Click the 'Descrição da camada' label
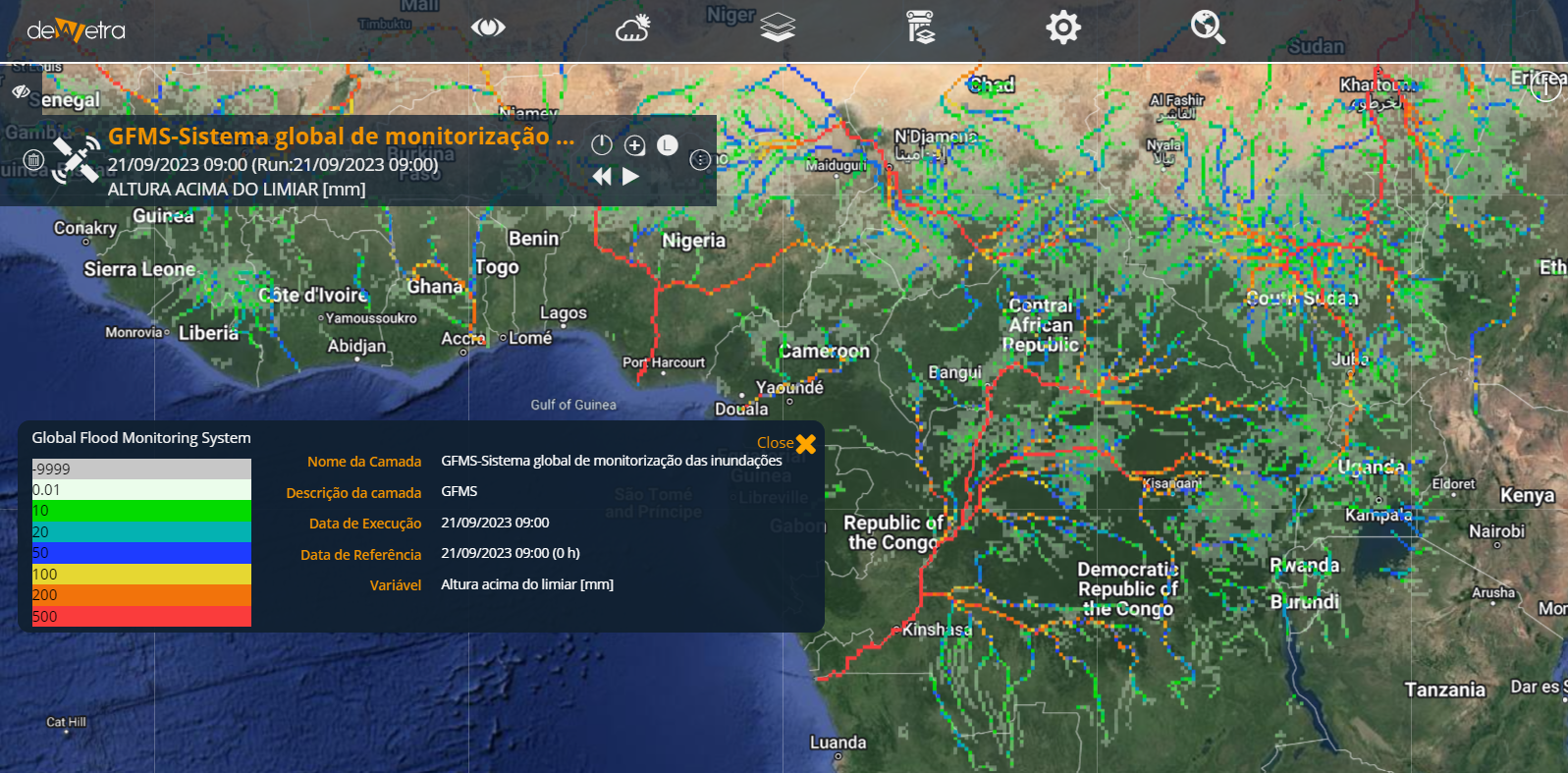 353,493
